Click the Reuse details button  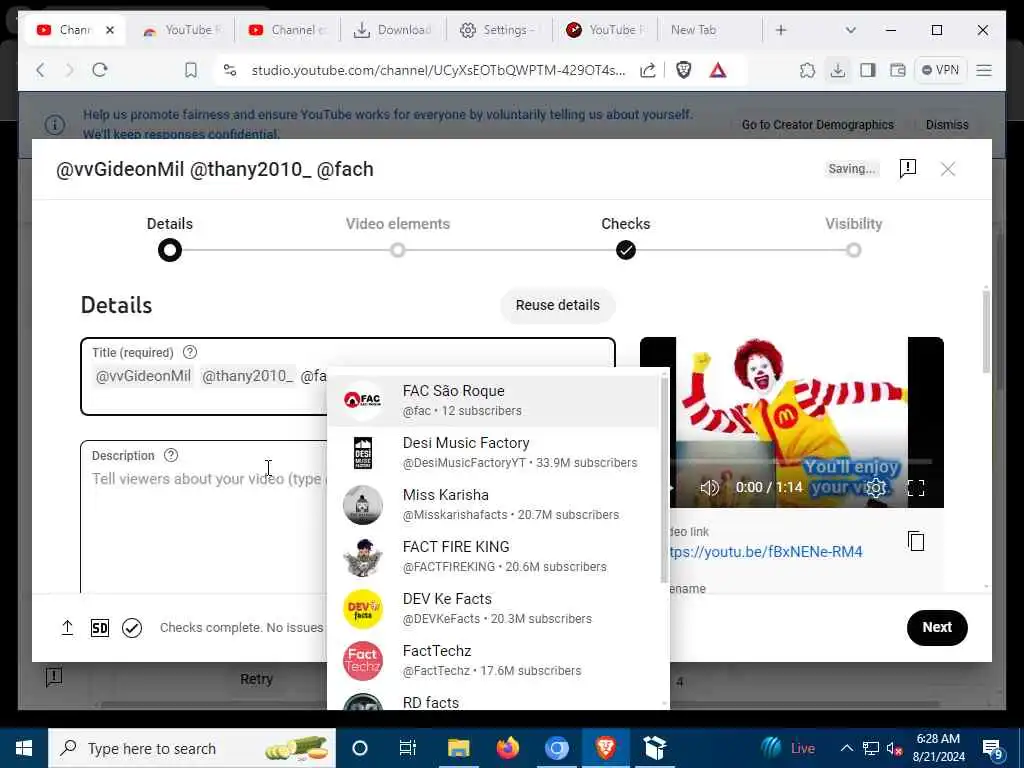(x=557, y=305)
